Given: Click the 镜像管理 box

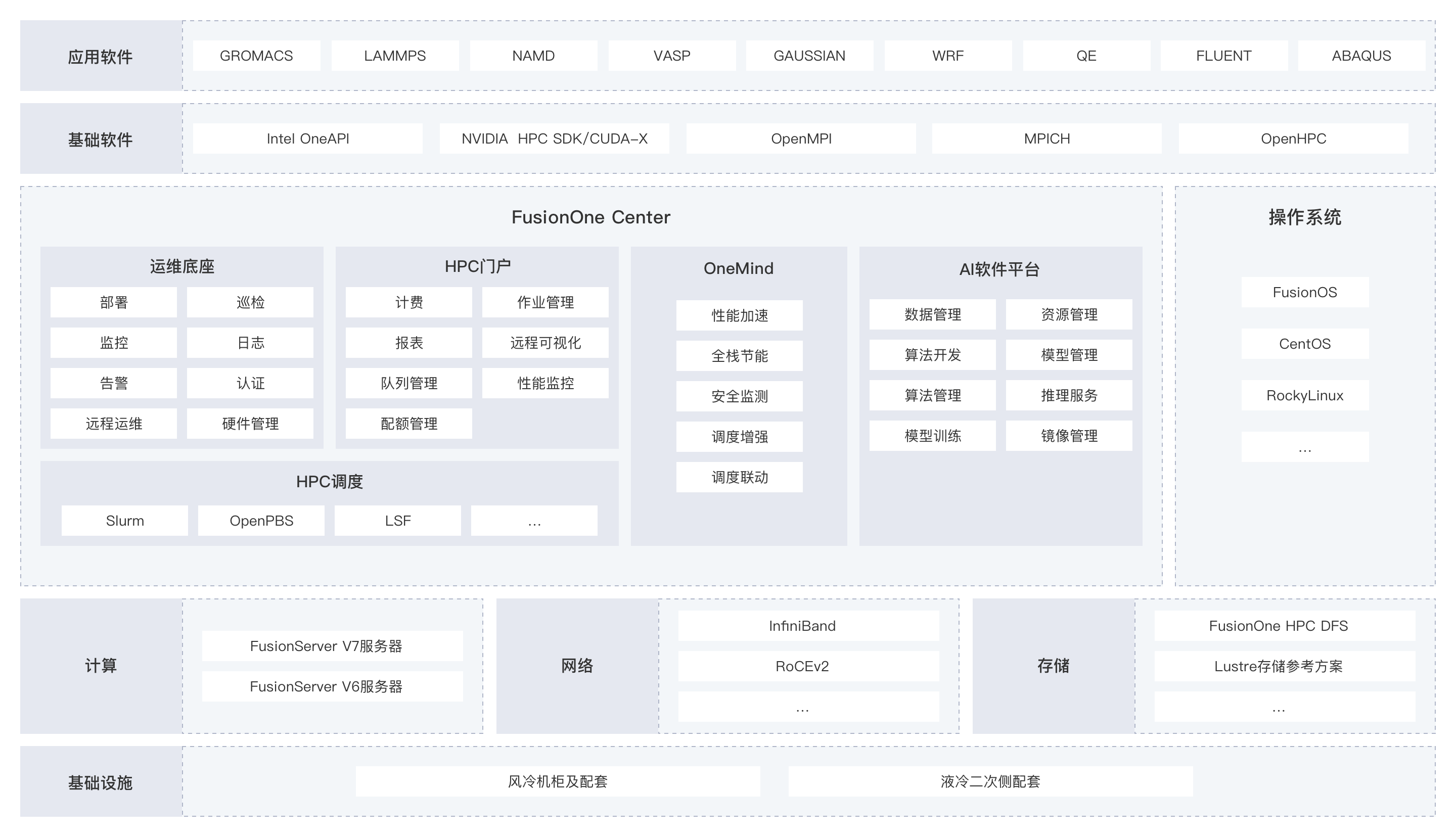Looking at the screenshot, I should click(x=1069, y=436).
